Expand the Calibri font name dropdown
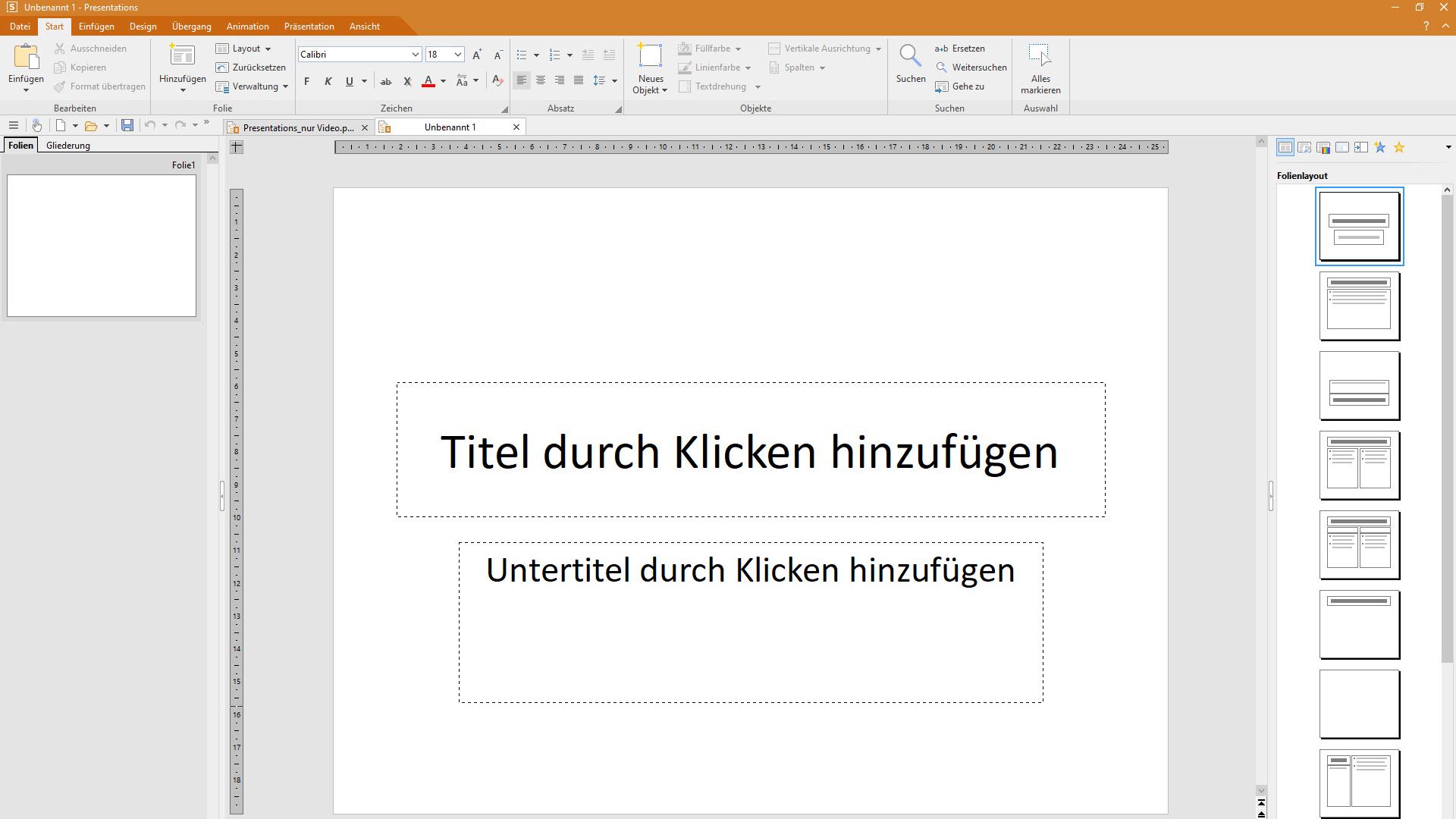The height and width of the screenshot is (819, 1456). coord(415,55)
